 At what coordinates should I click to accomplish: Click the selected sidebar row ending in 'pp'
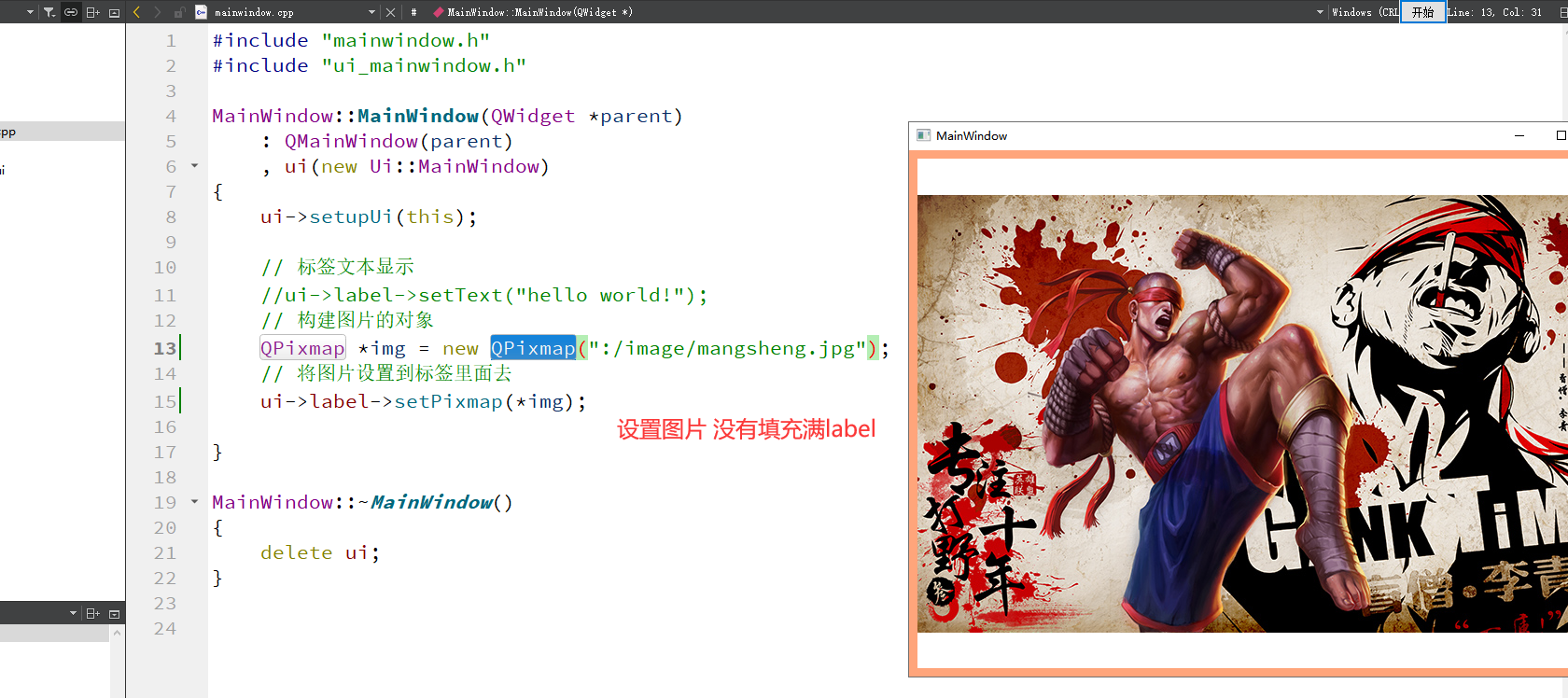pyautogui.click(x=63, y=132)
